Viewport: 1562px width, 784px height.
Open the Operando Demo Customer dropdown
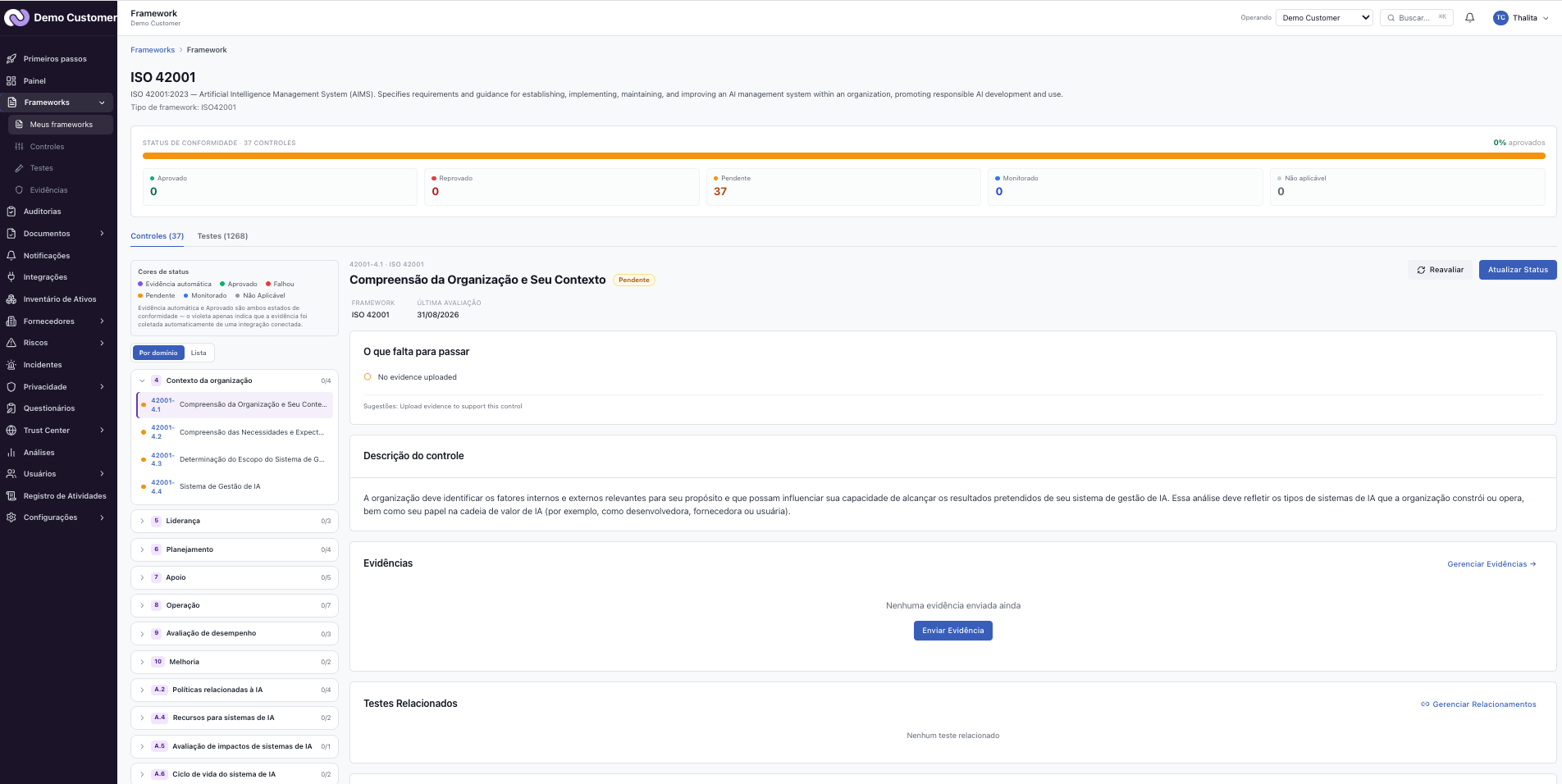coord(1324,17)
